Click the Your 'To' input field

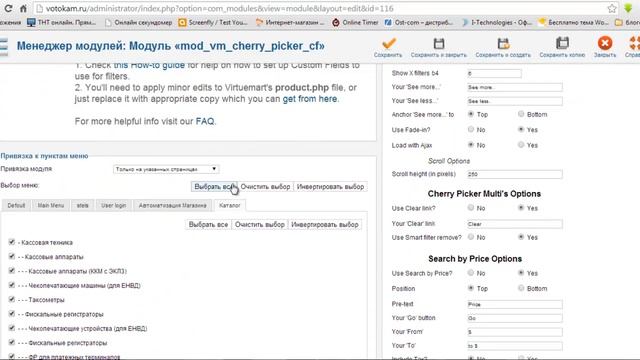(x=515, y=346)
